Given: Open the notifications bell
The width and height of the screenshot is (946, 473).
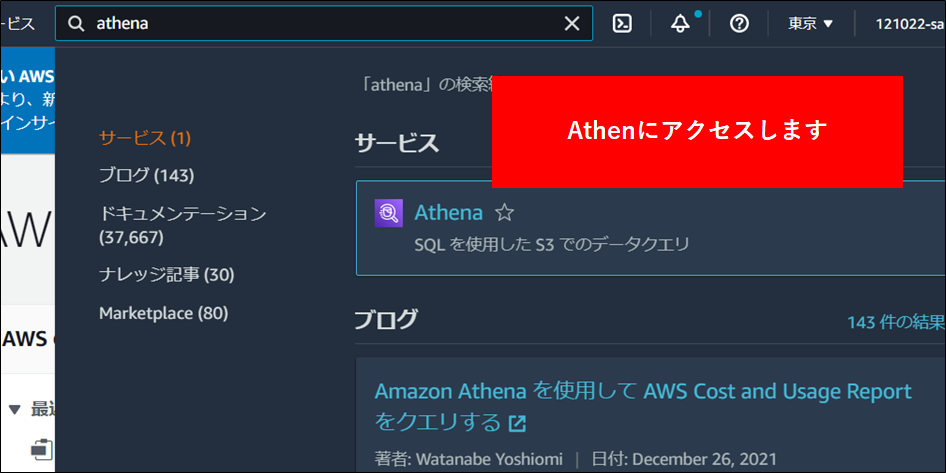Looking at the screenshot, I should point(681,24).
